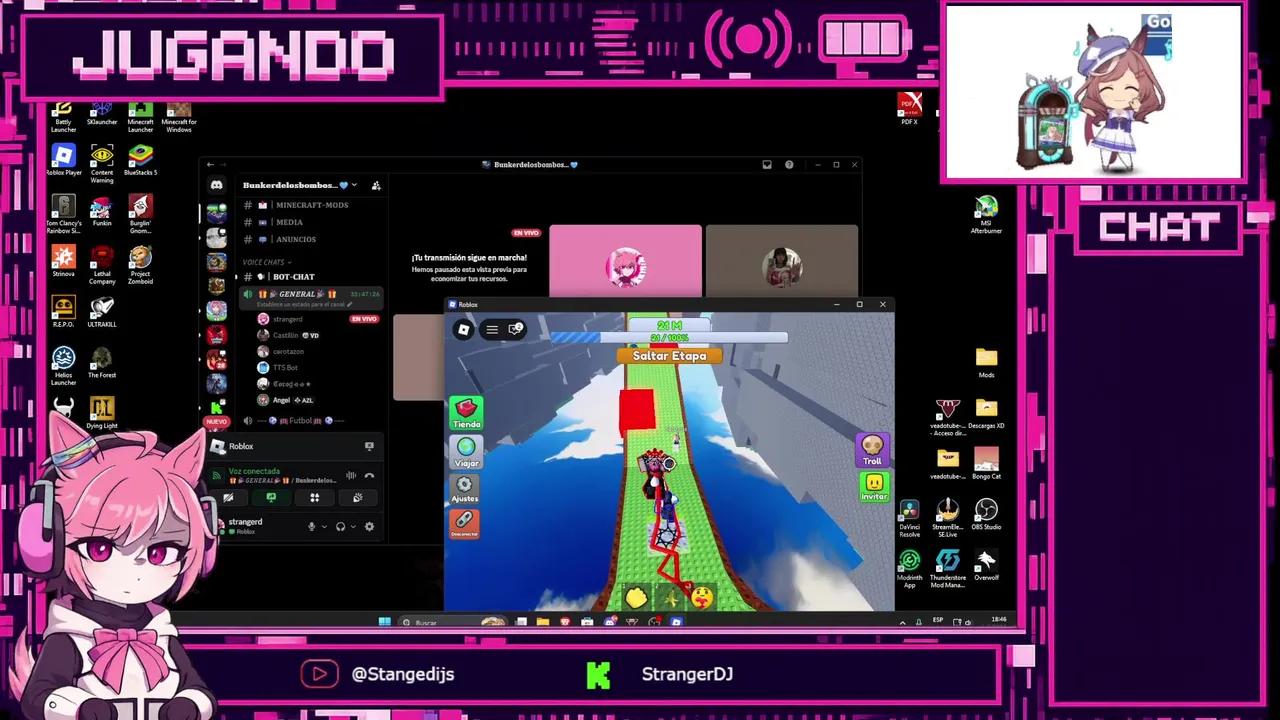The height and width of the screenshot is (720, 1280).
Task: Open the MSI Afterburner desktop shortcut
Action: click(986, 215)
